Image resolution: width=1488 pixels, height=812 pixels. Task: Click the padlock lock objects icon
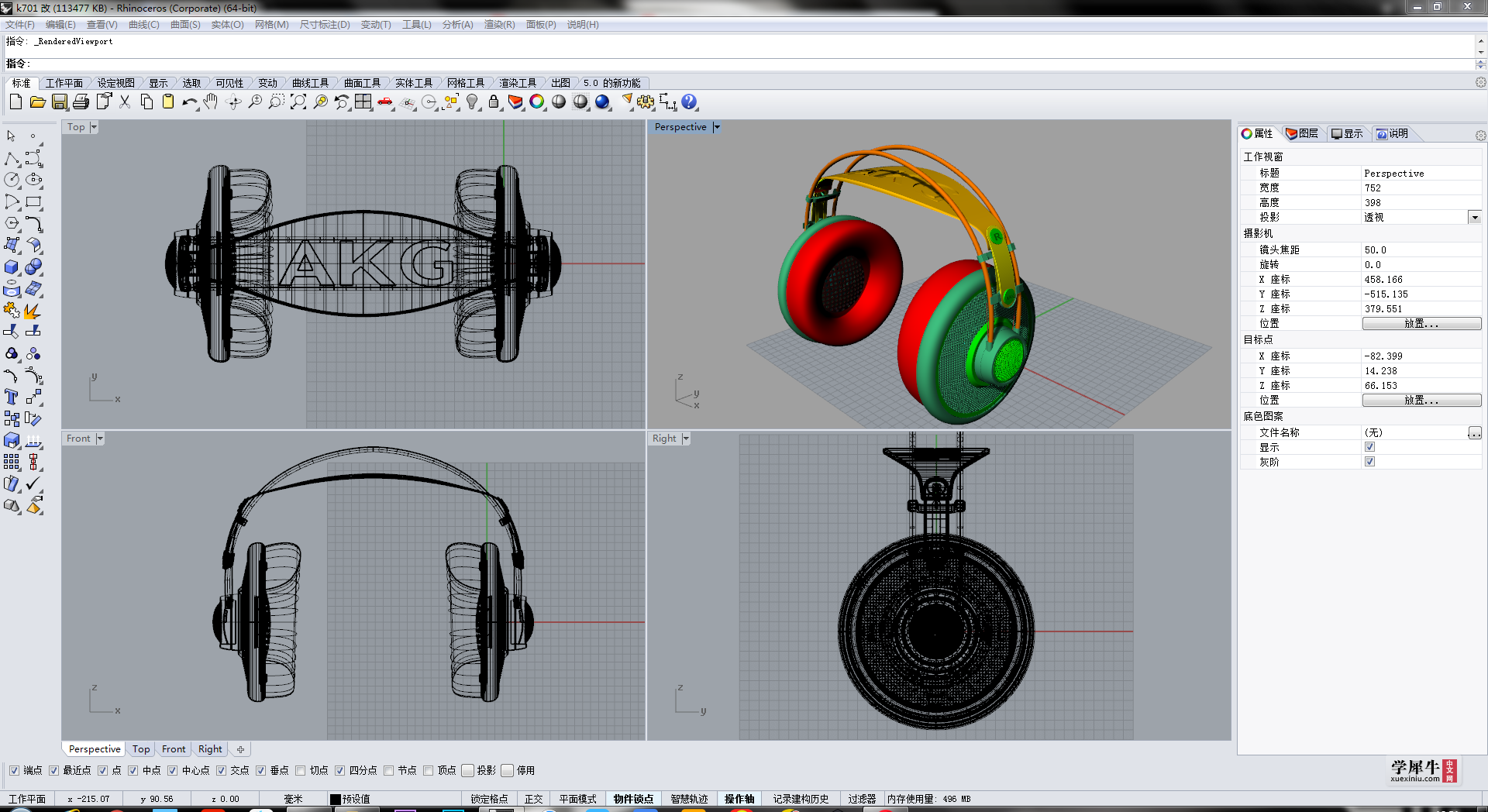coord(494,101)
